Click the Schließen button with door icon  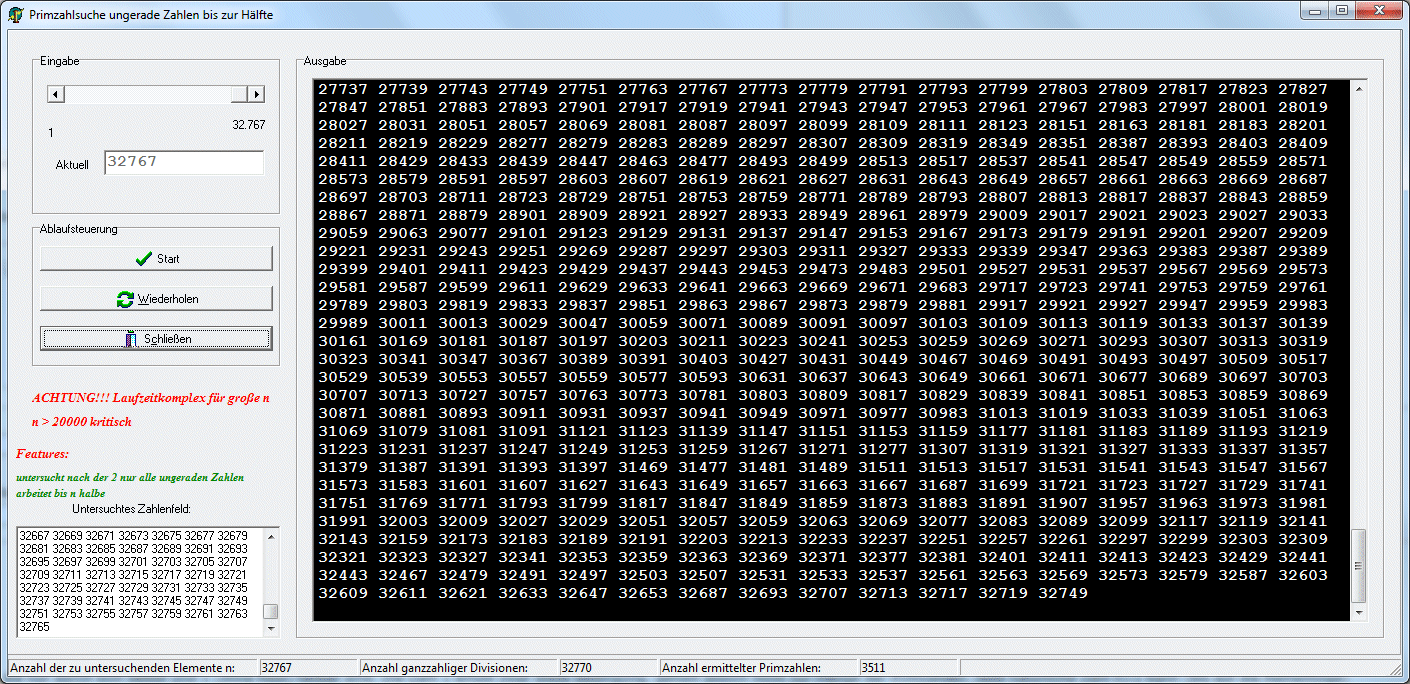(x=156, y=339)
